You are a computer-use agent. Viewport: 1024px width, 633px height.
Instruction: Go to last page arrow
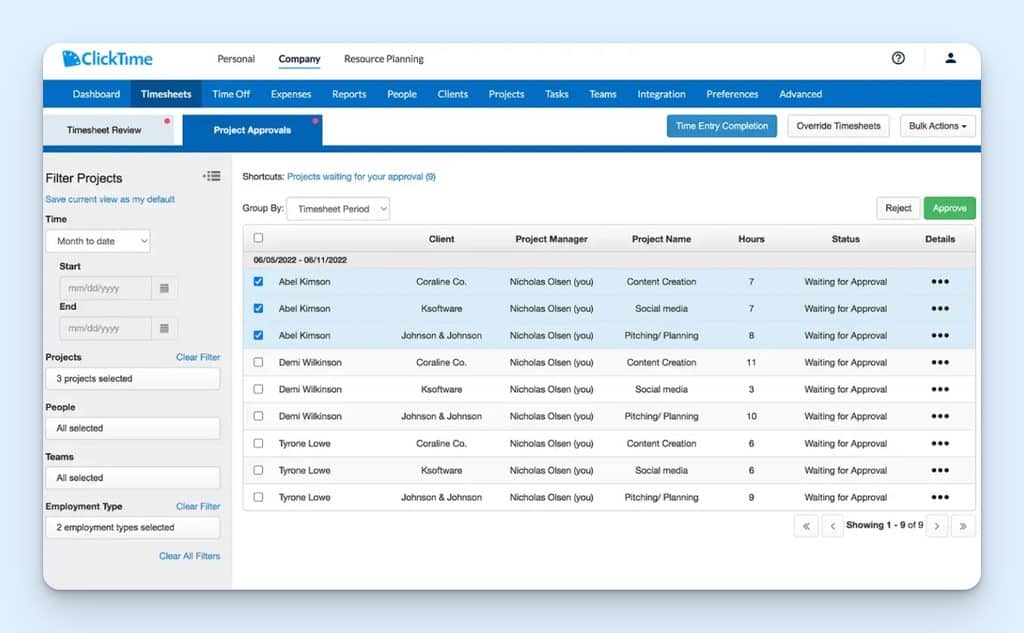pyautogui.click(x=963, y=526)
